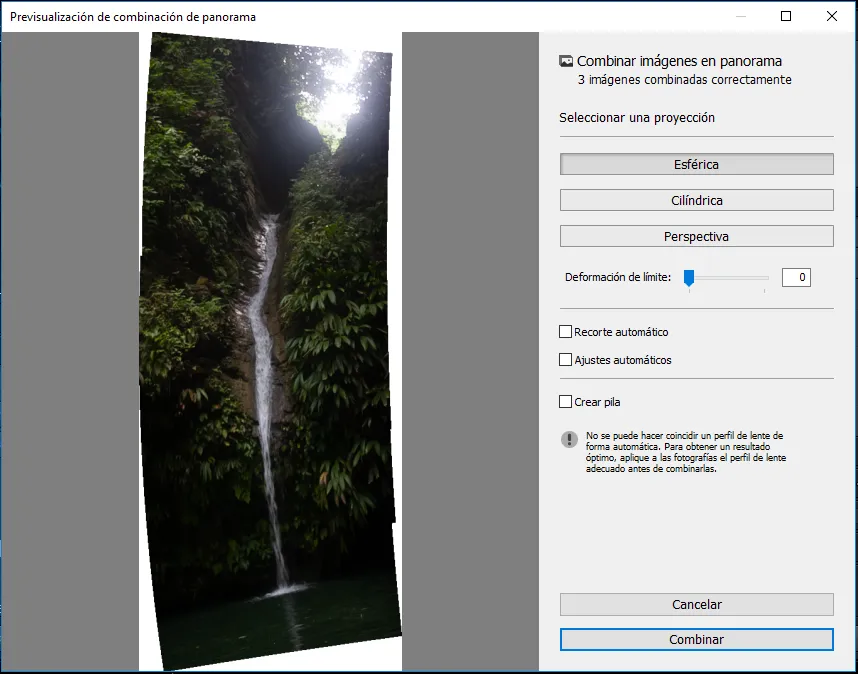
Task: Click the 'Deformación de límite:' label
Action: point(618,277)
